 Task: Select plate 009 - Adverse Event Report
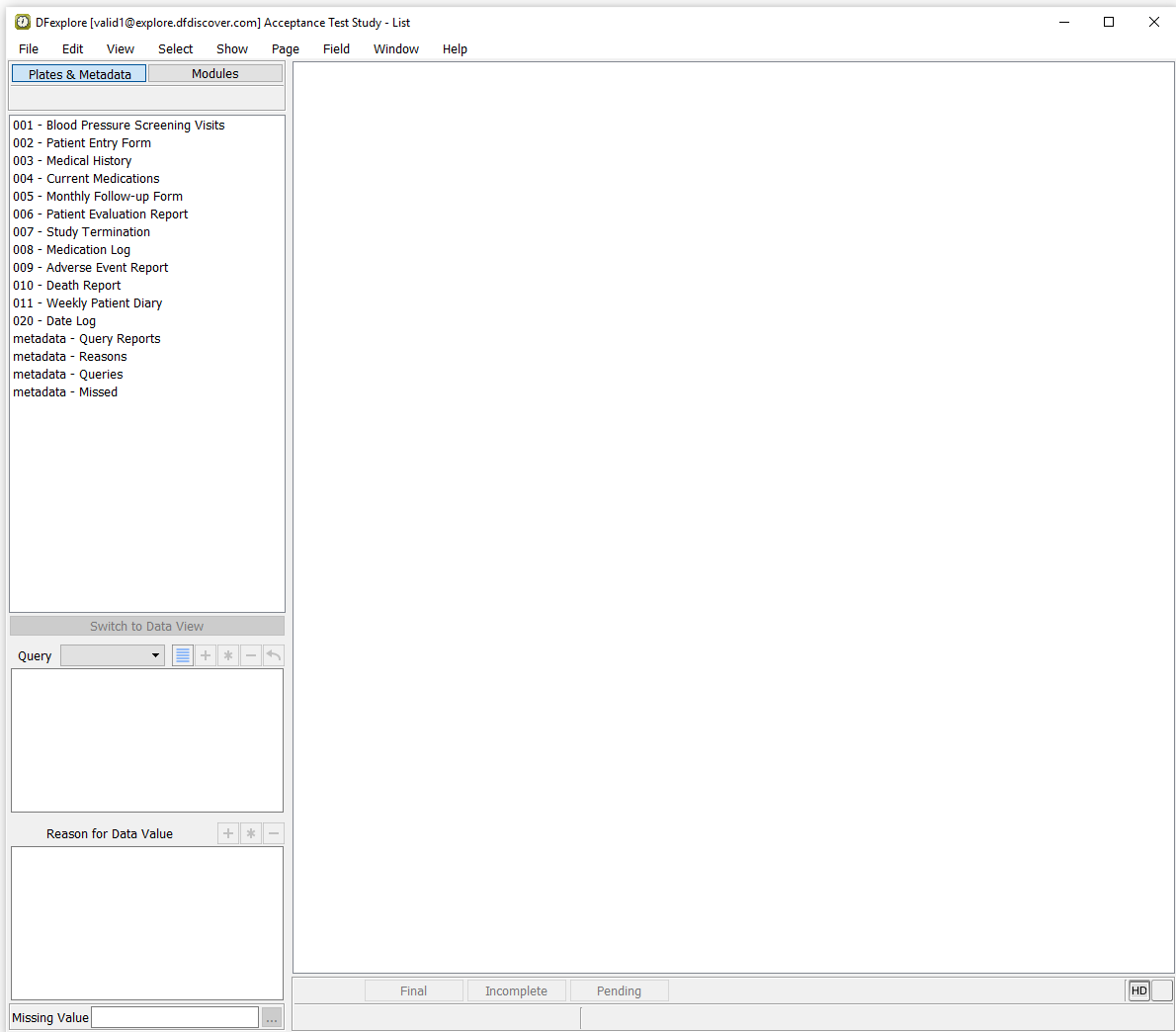[x=90, y=268]
